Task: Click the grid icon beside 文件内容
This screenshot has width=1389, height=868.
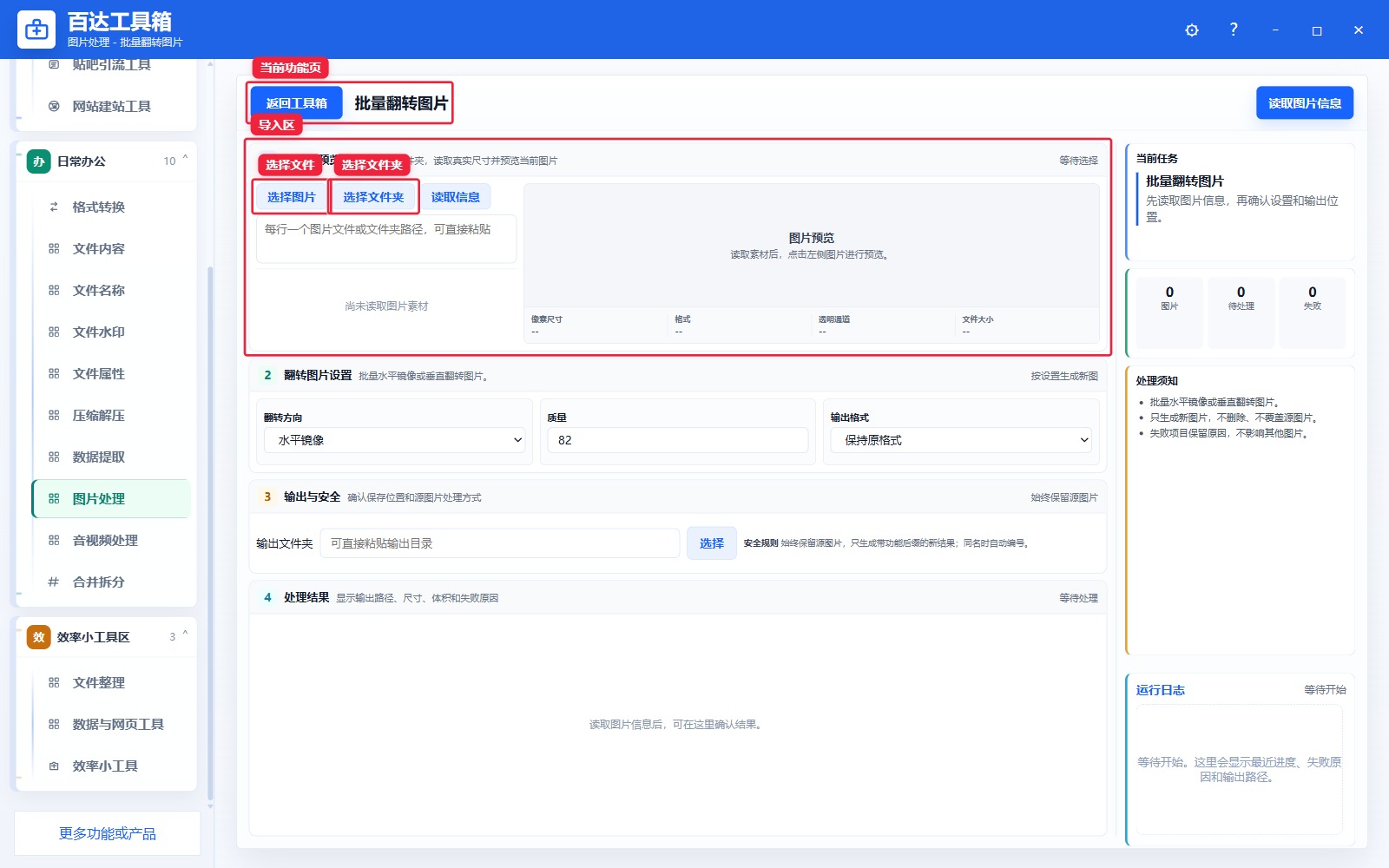Action: coord(54,248)
